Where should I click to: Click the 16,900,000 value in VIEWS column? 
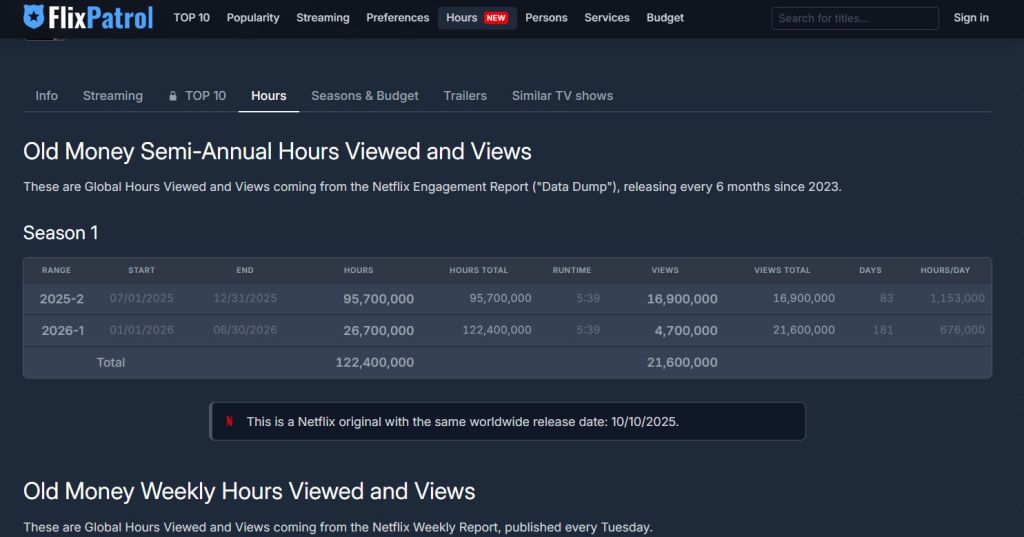[x=682, y=299]
